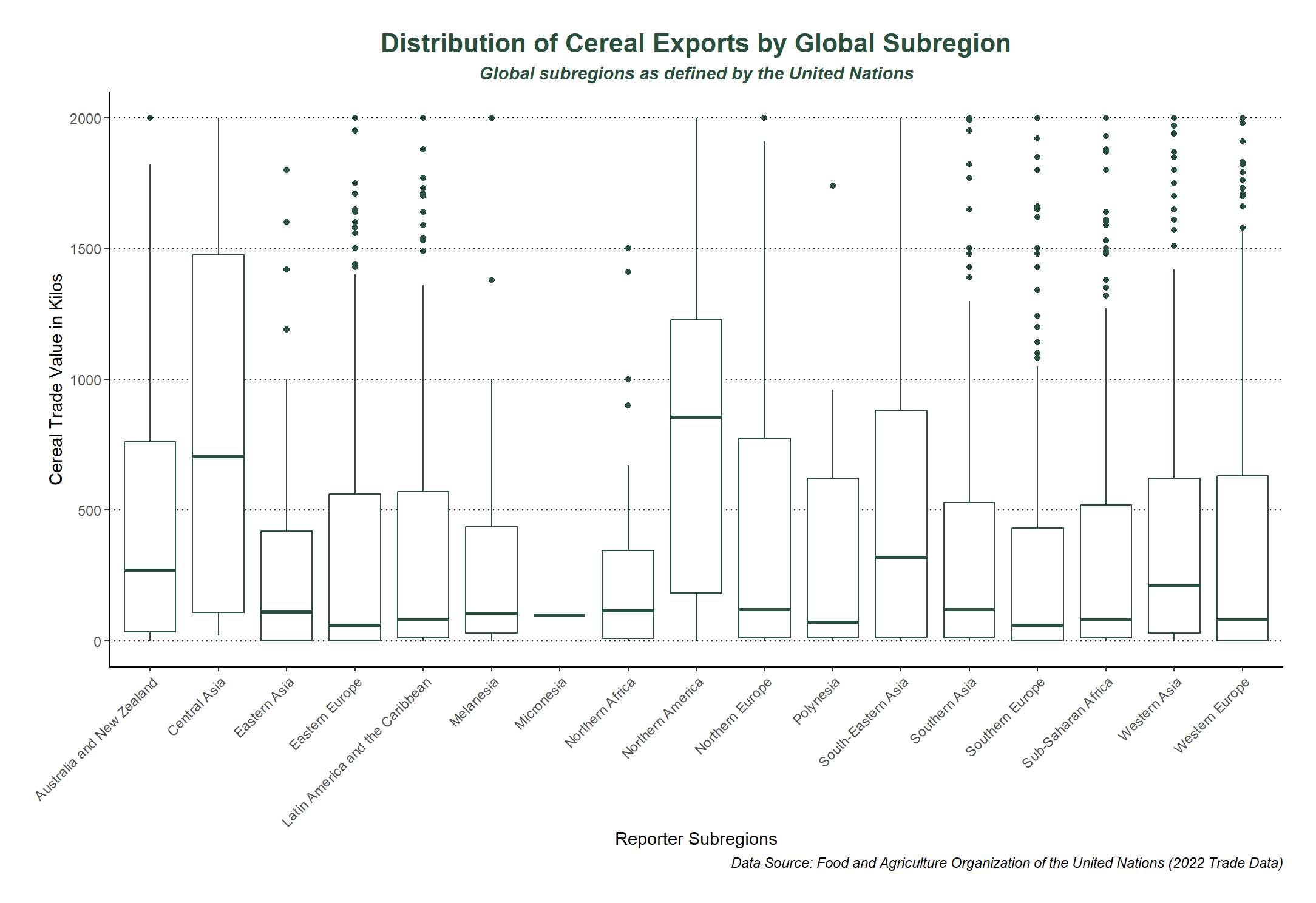This screenshot has width=1316, height=903.
Task: Select the Northern America median line
Action: pos(696,417)
